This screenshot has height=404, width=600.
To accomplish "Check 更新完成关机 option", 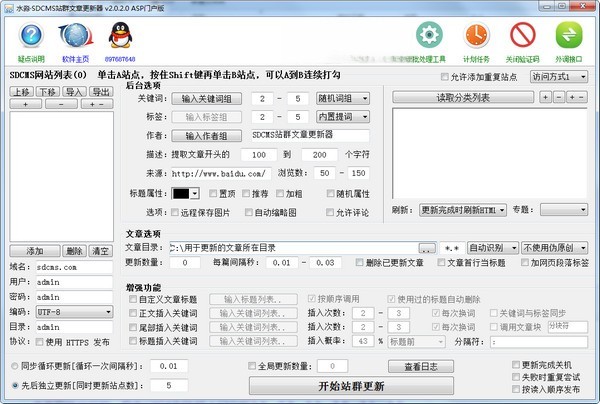I will 516,365.
